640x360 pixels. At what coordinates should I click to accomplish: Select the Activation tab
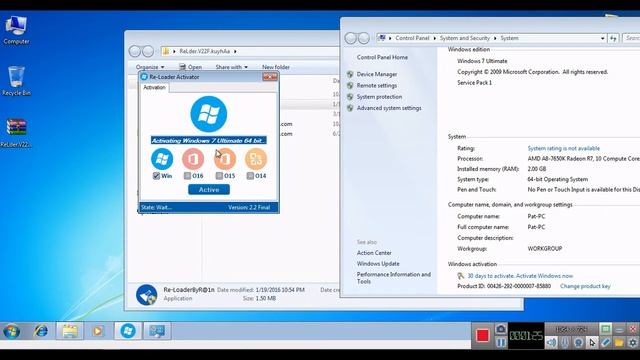click(x=154, y=87)
